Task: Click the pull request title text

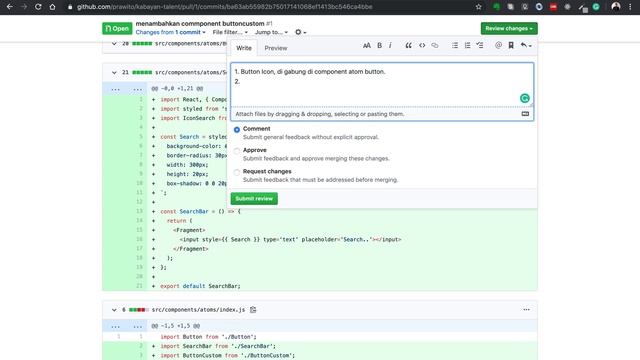Action: coord(200,24)
